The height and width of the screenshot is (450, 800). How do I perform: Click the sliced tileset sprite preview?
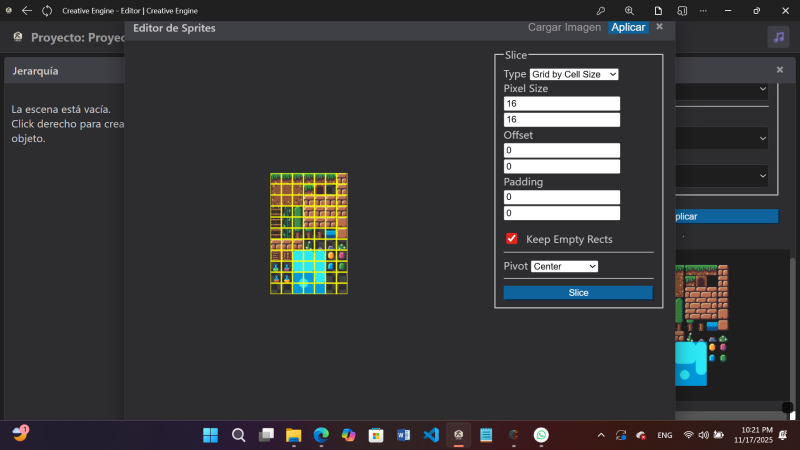coord(309,233)
